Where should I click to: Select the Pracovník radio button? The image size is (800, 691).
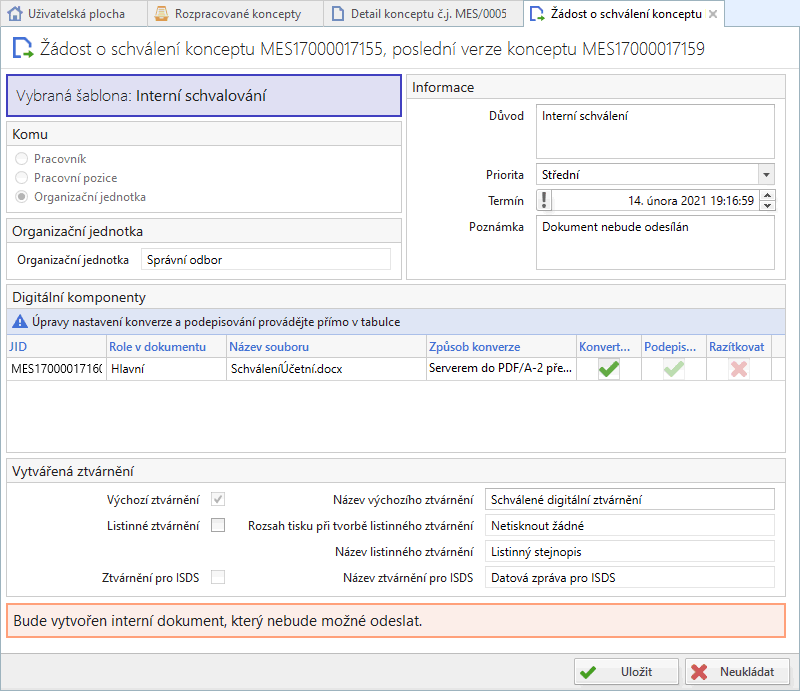22,159
